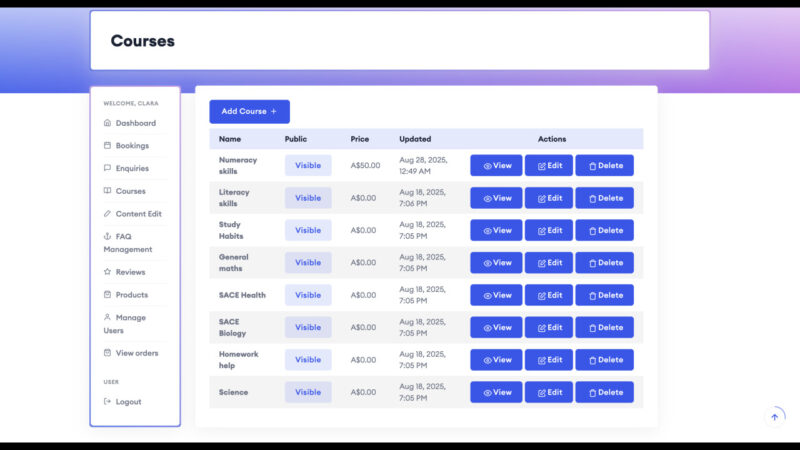
Task: Open View orders in the sidebar
Action: [131, 353]
